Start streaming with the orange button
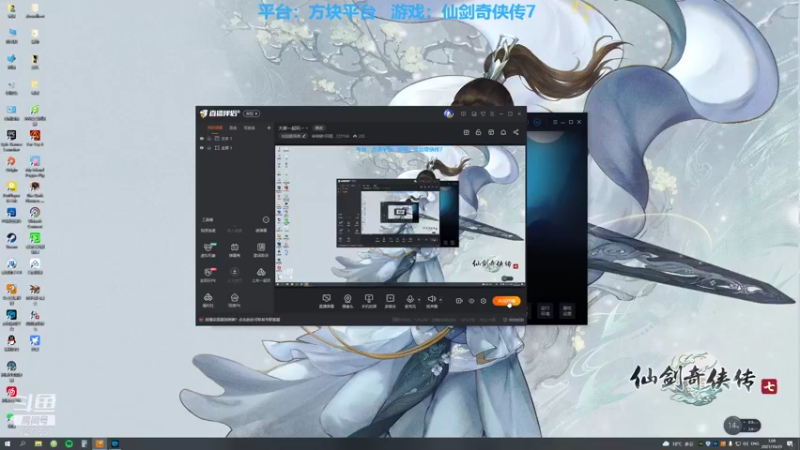The image size is (800, 450). [507, 301]
